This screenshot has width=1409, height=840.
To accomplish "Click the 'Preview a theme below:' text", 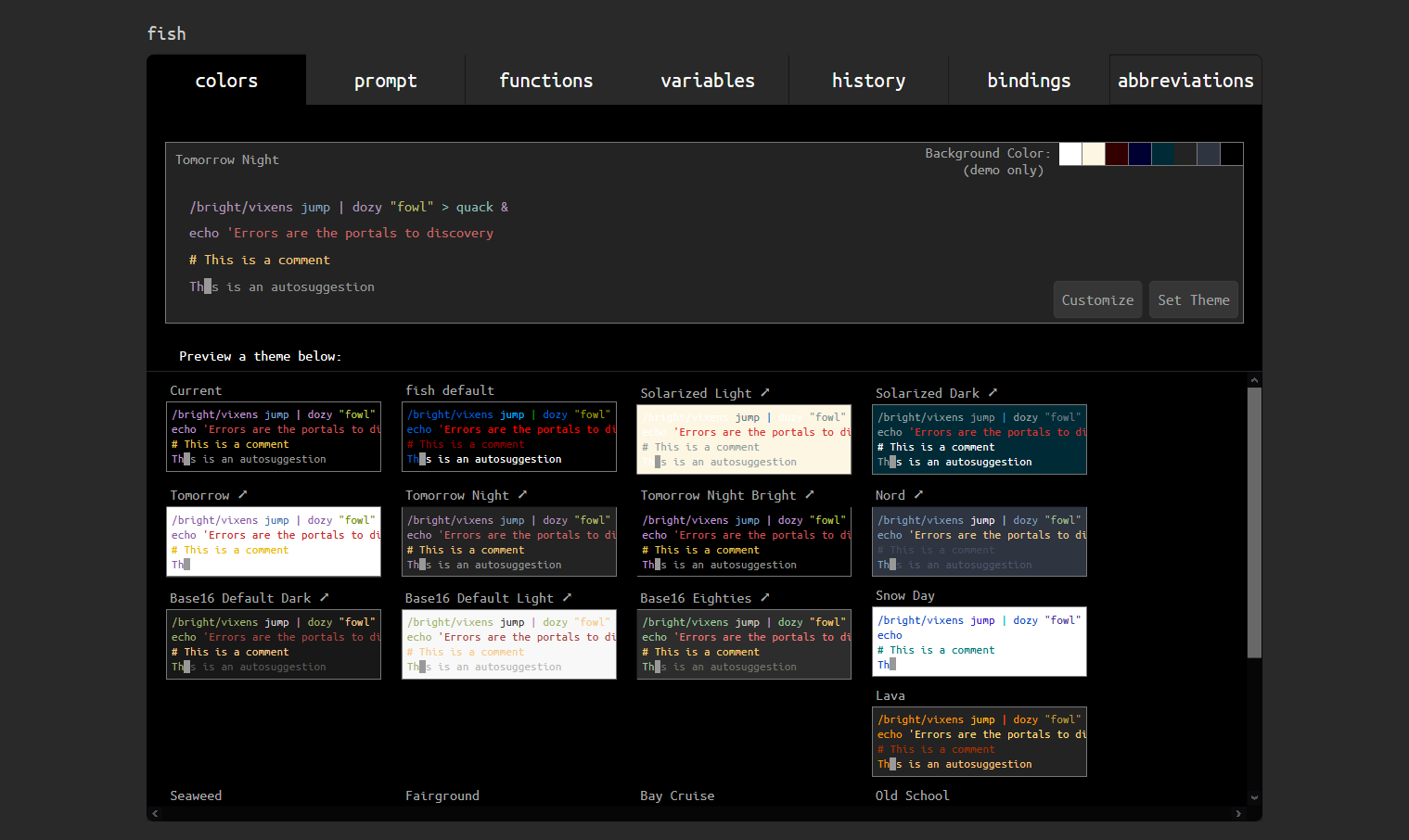I will [260, 356].
